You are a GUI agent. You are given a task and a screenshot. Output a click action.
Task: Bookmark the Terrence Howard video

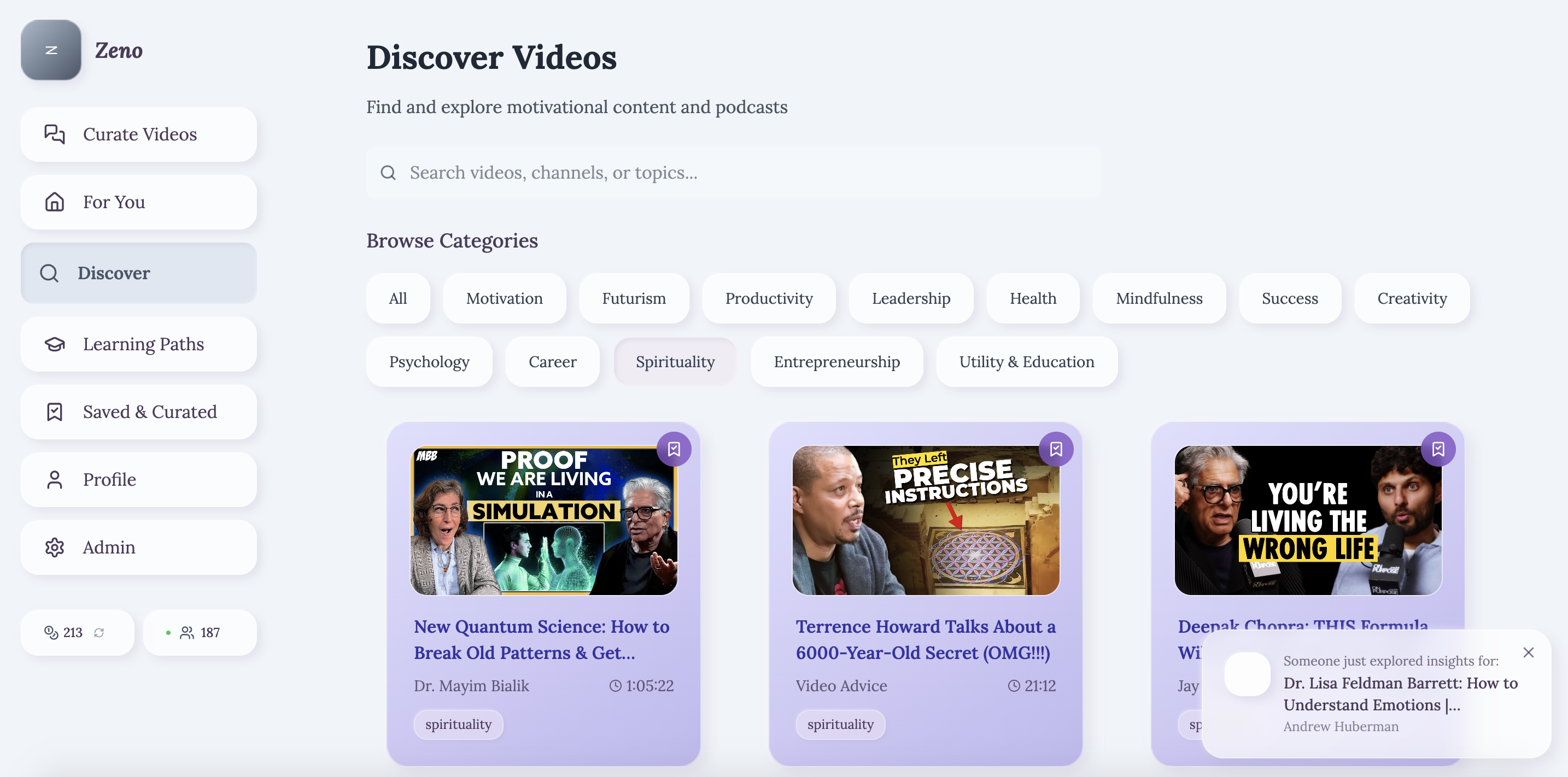pos(1056,449)
